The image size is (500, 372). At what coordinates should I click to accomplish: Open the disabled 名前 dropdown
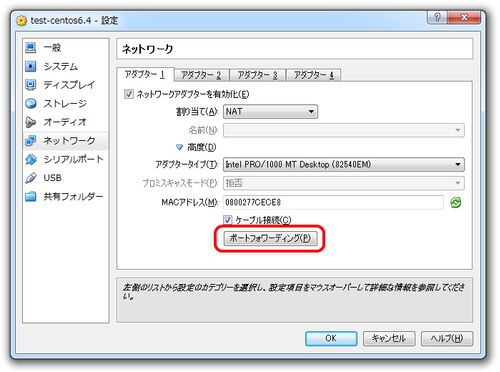(344, 130)
